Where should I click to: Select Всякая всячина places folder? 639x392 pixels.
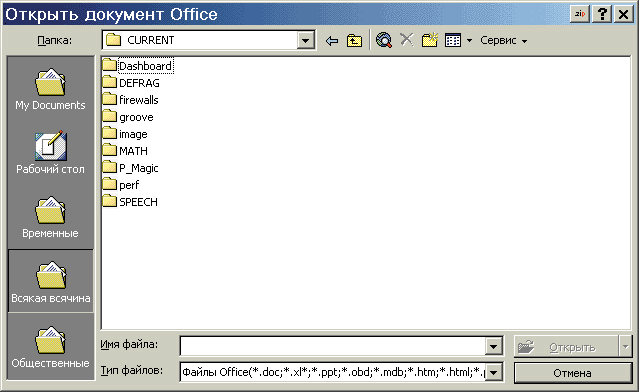(51, 281)
